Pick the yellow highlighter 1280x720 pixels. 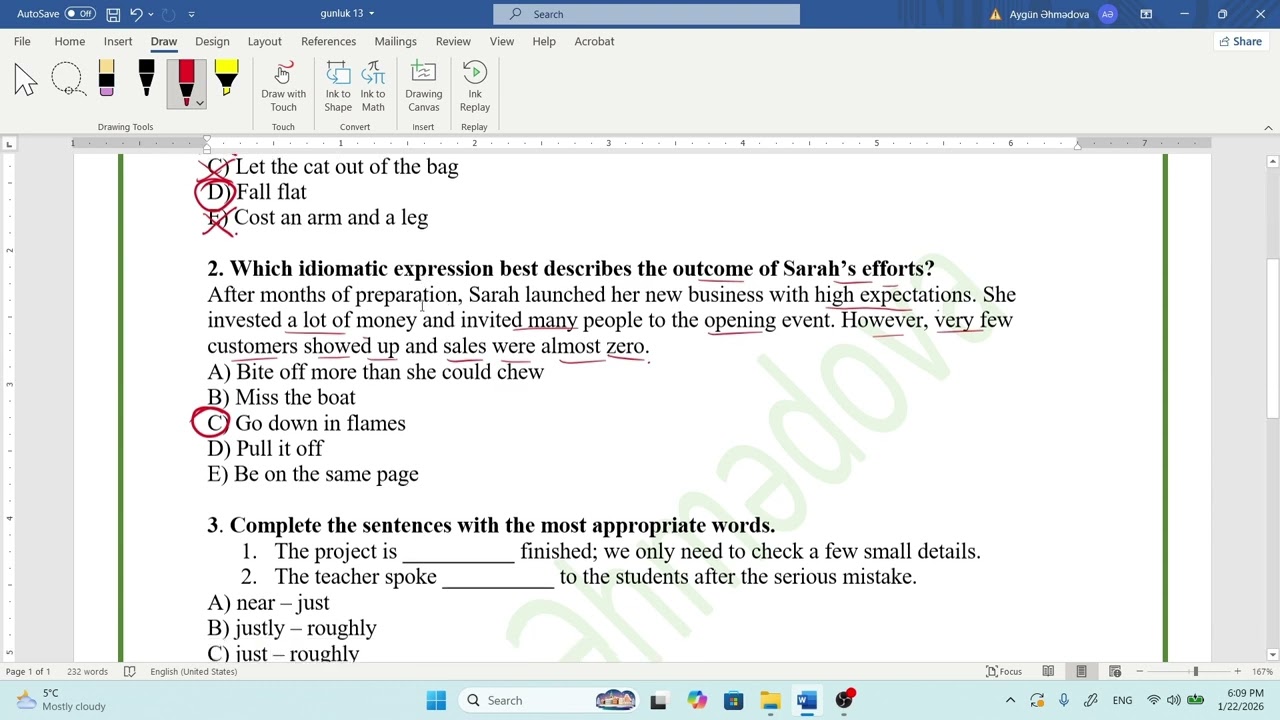click(x=226, y=79)
